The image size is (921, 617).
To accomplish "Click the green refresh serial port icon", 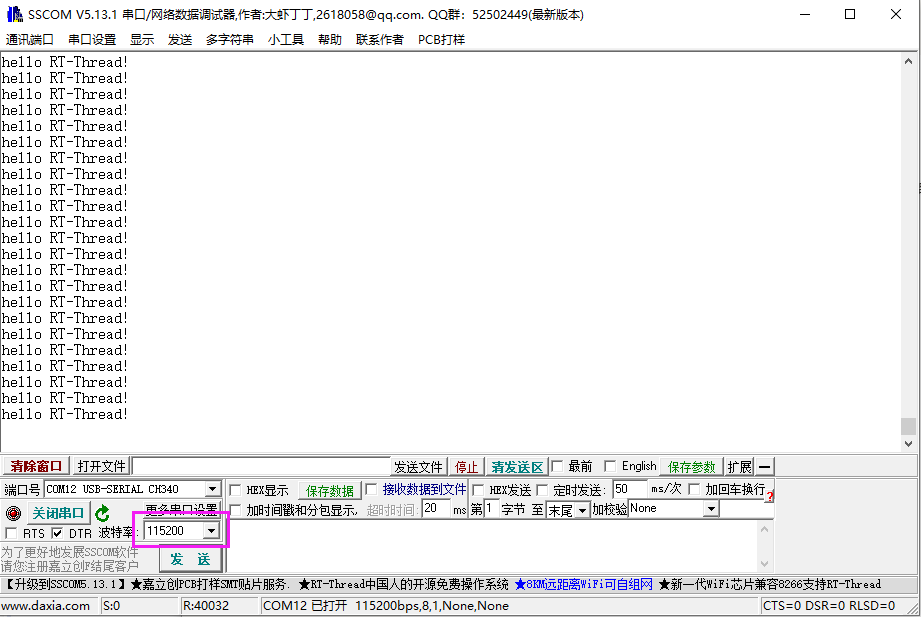I will [x=102, y=513].
